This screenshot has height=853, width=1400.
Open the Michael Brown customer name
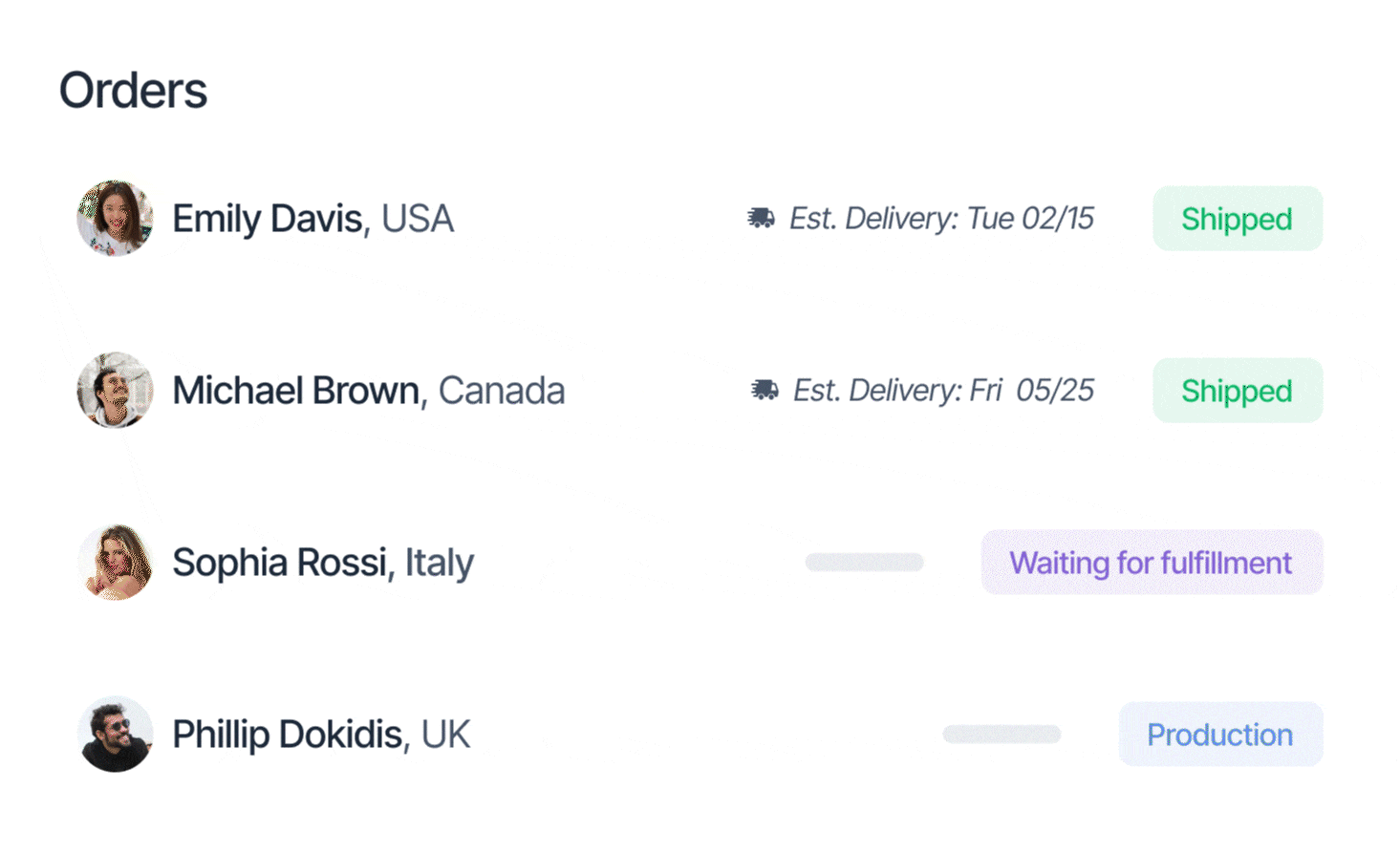pos(295,391)
